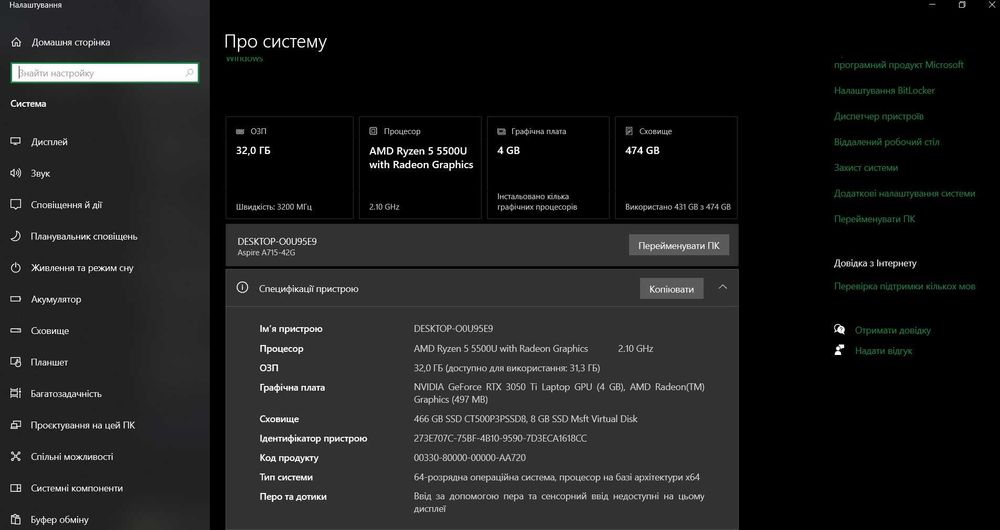Click the device identifier 273E707C value

500,438
